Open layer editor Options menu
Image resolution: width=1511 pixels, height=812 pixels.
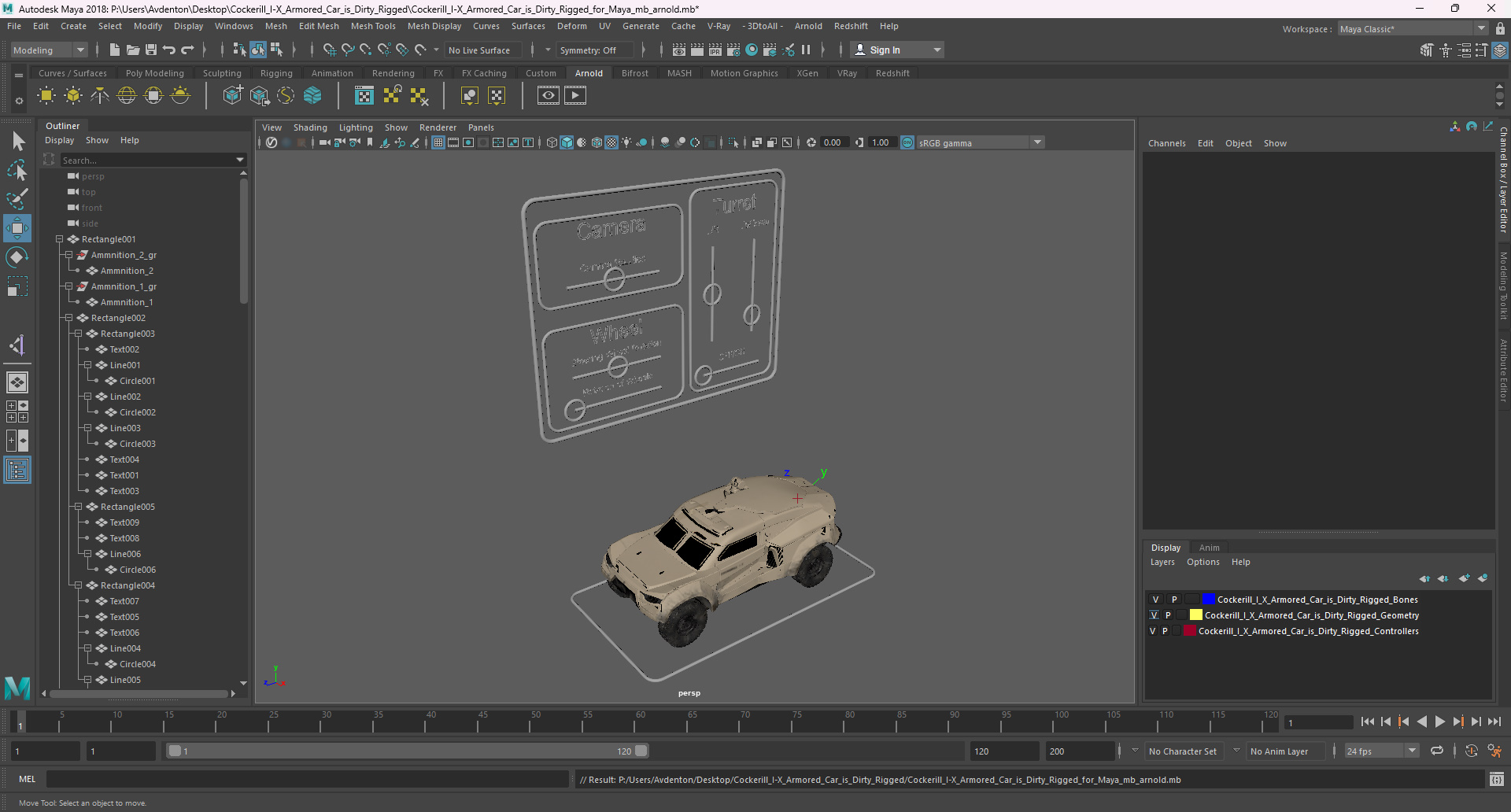1203,562
